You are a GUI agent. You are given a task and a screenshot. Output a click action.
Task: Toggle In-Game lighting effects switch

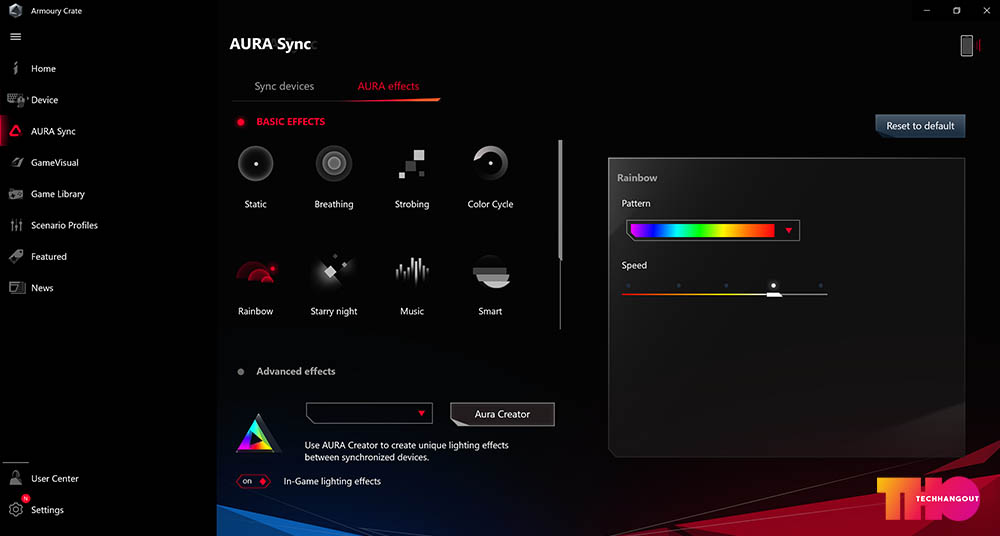254,481
